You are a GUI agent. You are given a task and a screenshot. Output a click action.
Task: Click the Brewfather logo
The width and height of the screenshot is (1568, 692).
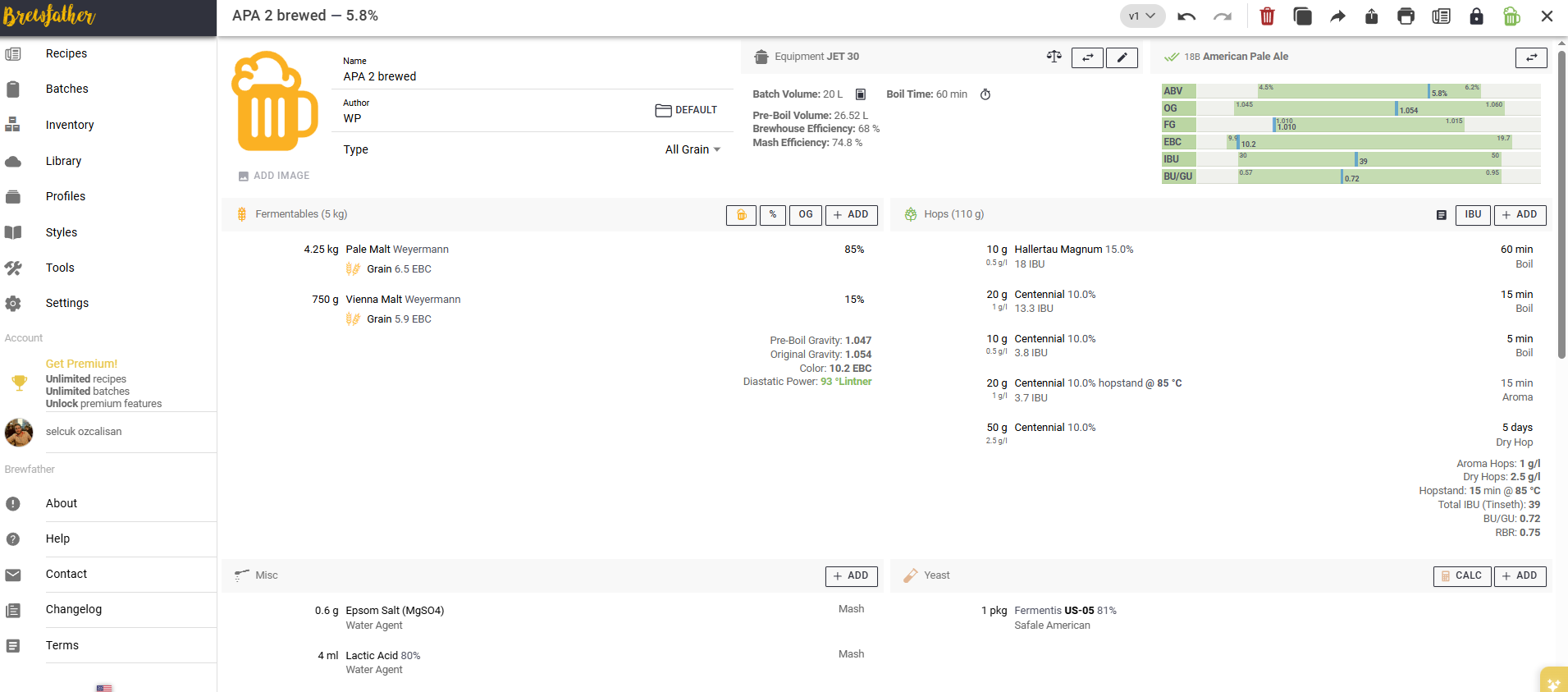pyautogui.click(x=49, y=16)
